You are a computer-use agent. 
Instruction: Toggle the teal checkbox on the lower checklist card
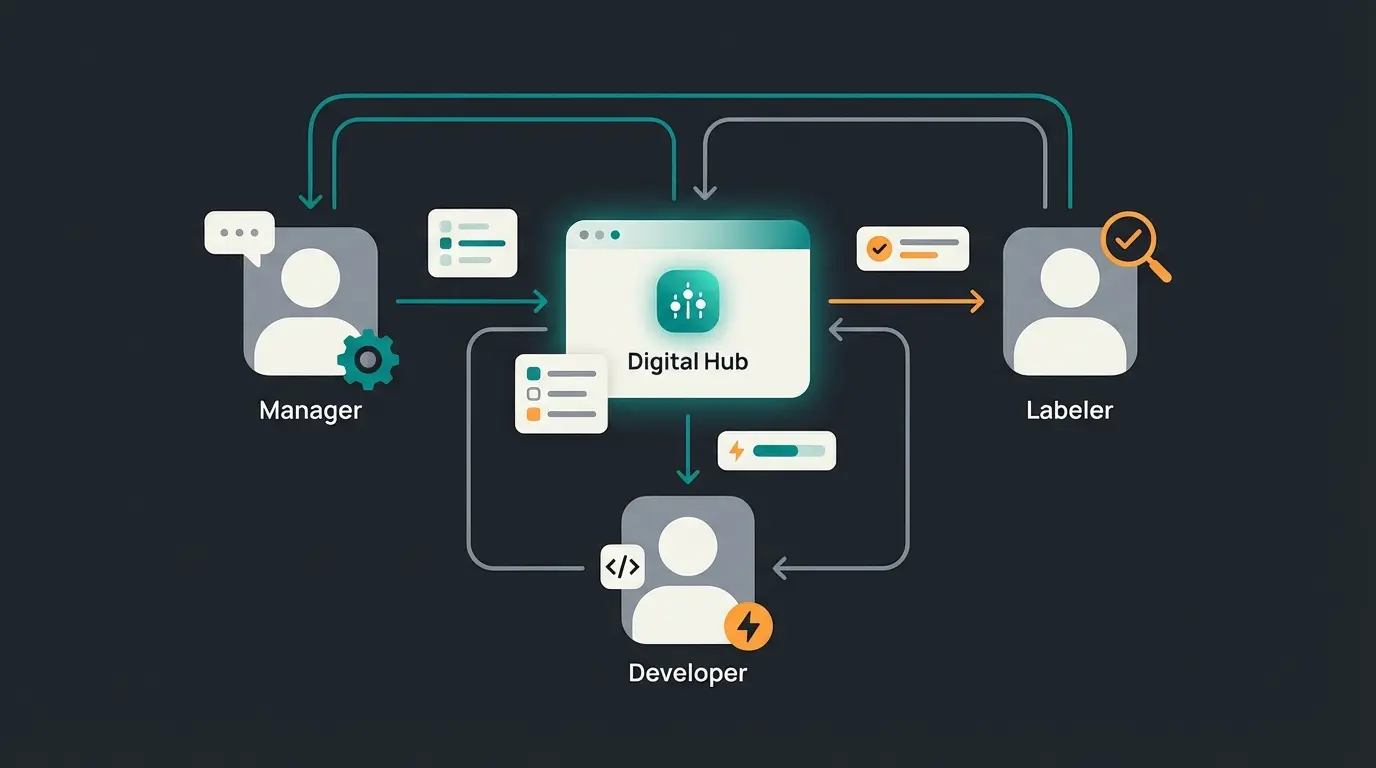coord(533,374)
